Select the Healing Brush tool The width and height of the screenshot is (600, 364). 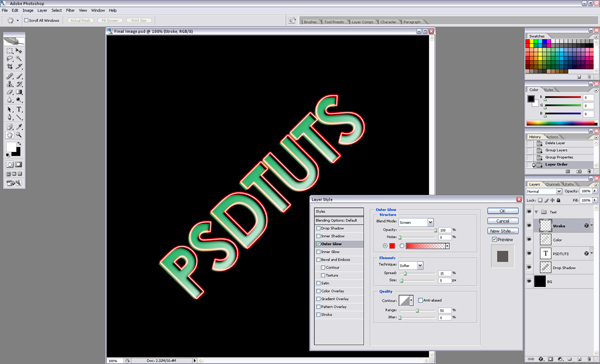(10, 76)
